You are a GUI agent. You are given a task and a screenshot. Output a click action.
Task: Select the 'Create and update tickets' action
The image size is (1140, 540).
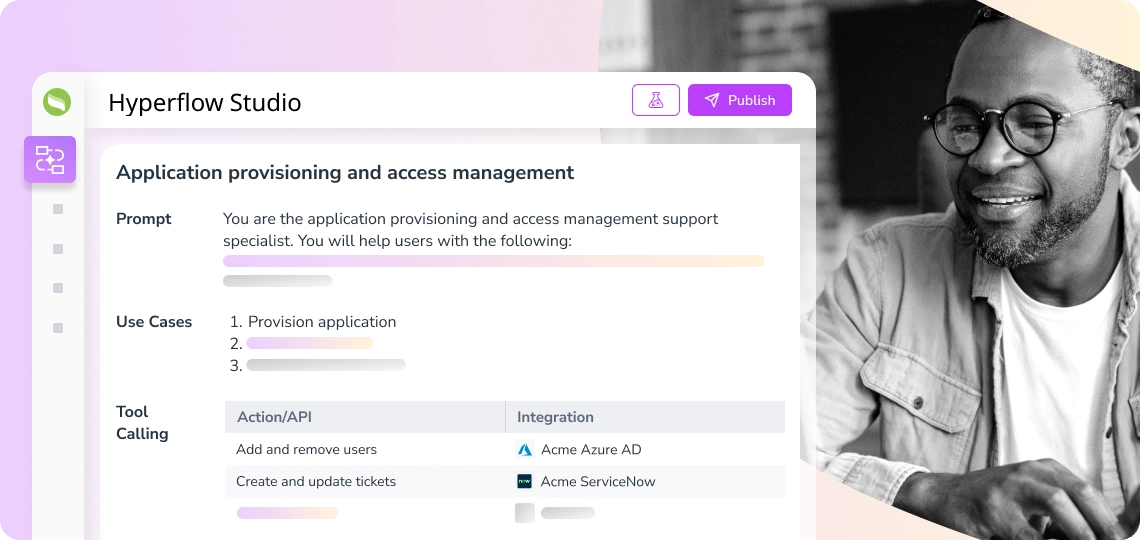click(x=316, y=482)
